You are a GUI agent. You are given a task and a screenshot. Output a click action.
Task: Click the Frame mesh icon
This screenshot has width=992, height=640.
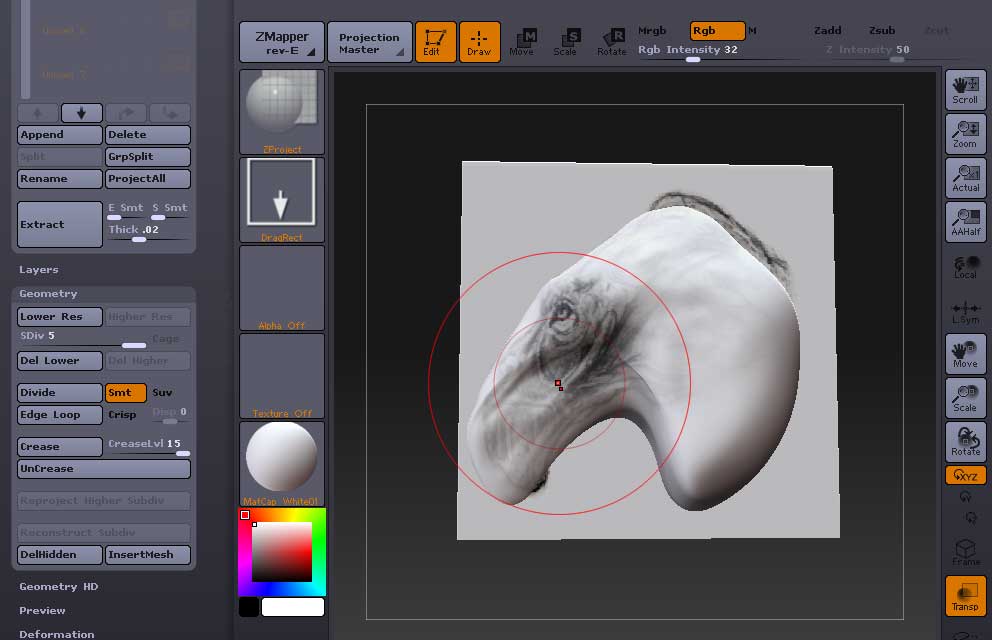pos(965,552)
